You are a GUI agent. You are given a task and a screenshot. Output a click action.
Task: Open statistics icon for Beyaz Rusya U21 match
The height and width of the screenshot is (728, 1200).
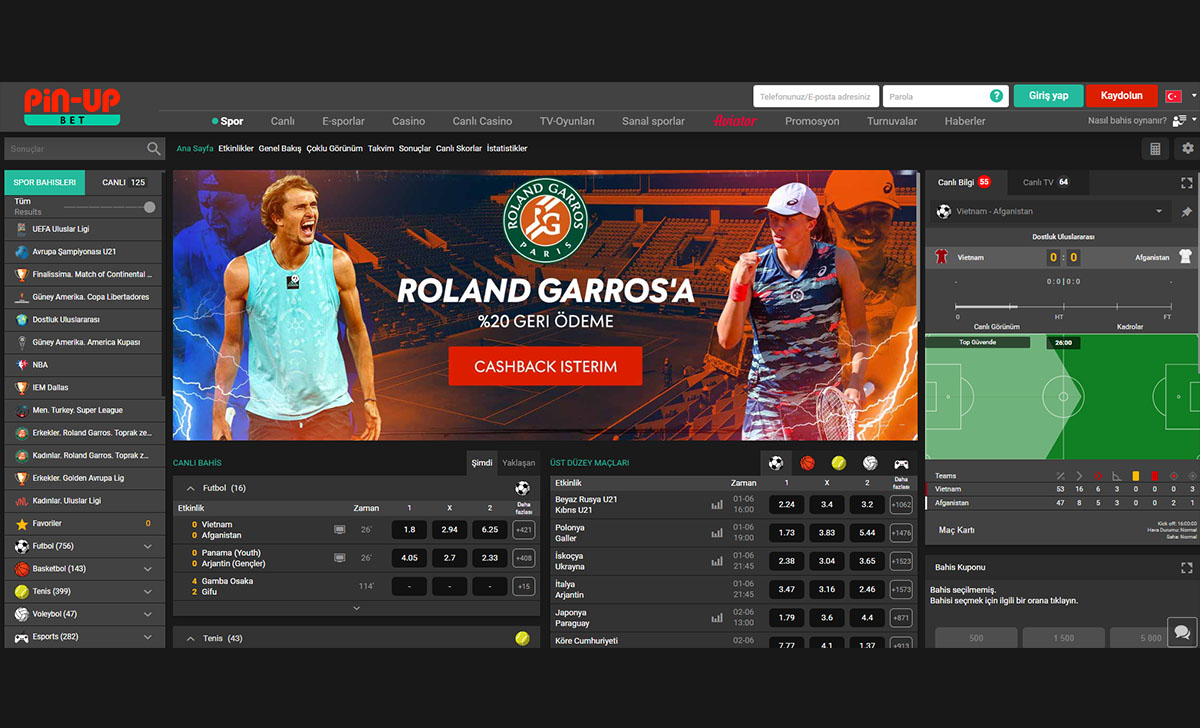tap(716, 505)
